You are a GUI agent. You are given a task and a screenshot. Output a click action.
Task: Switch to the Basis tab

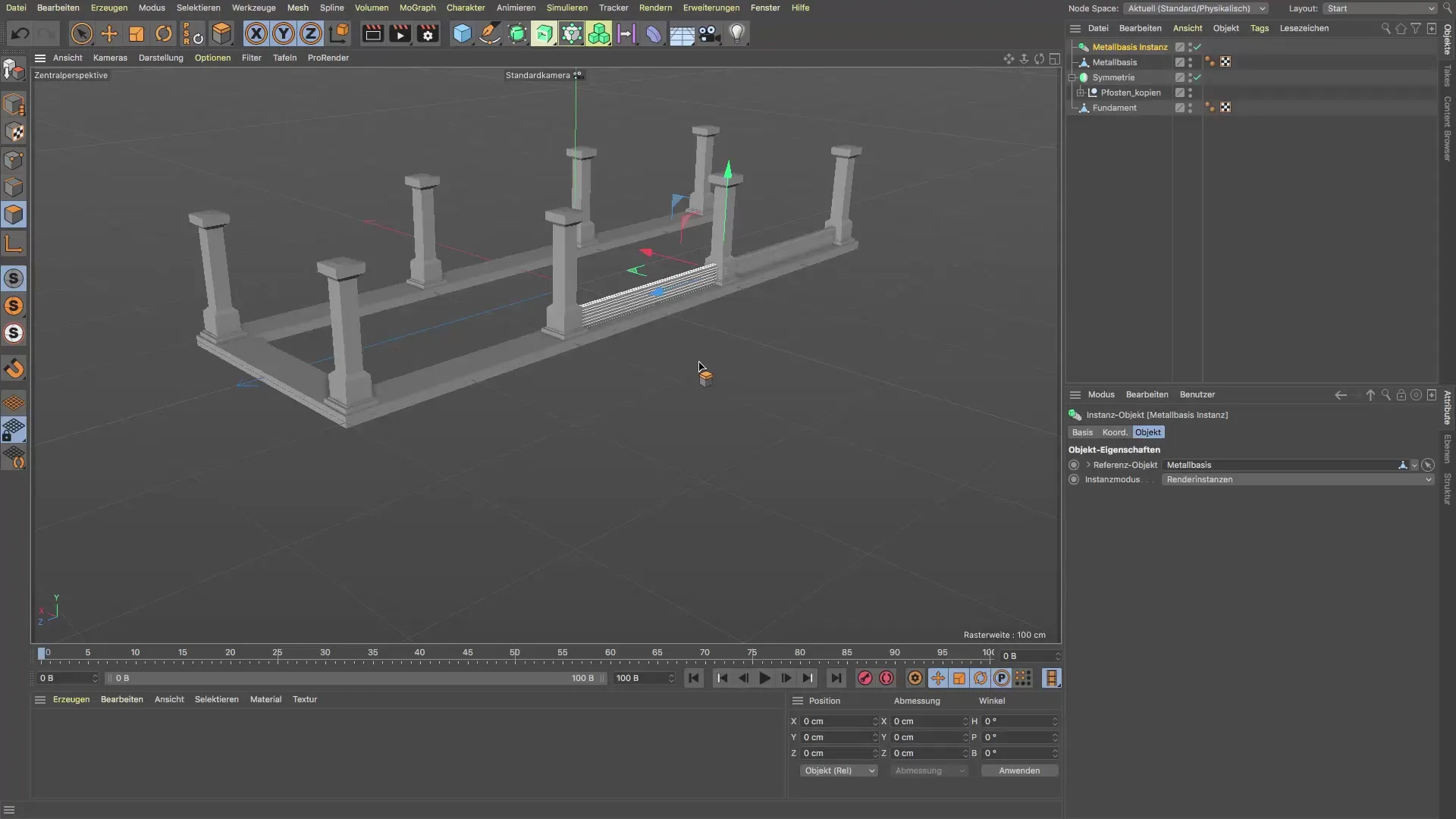(x=1082, y=432)
